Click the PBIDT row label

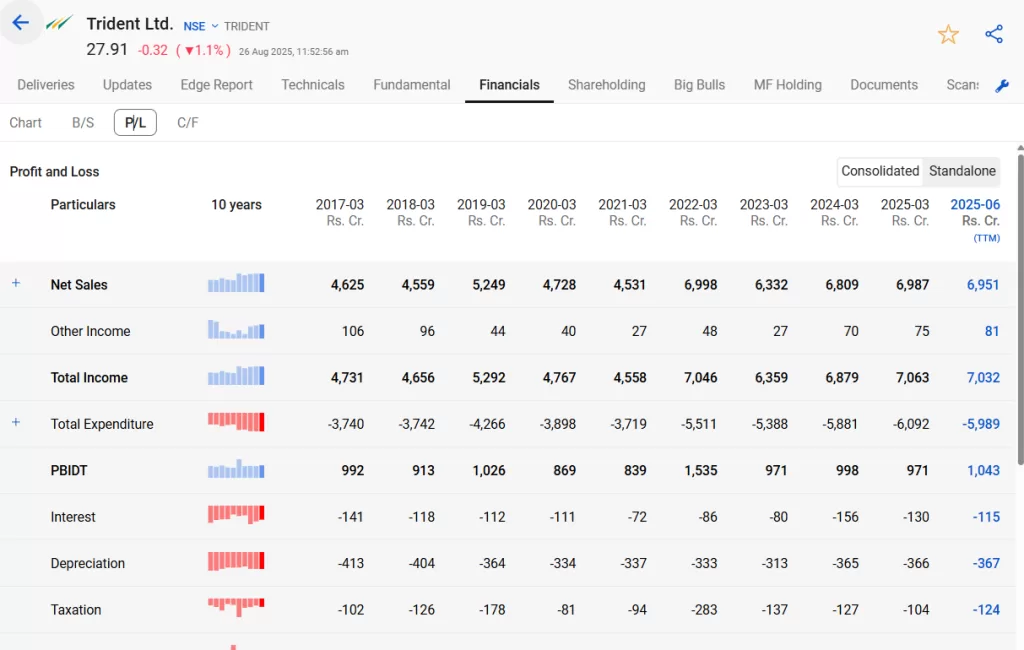click(69, 470)
